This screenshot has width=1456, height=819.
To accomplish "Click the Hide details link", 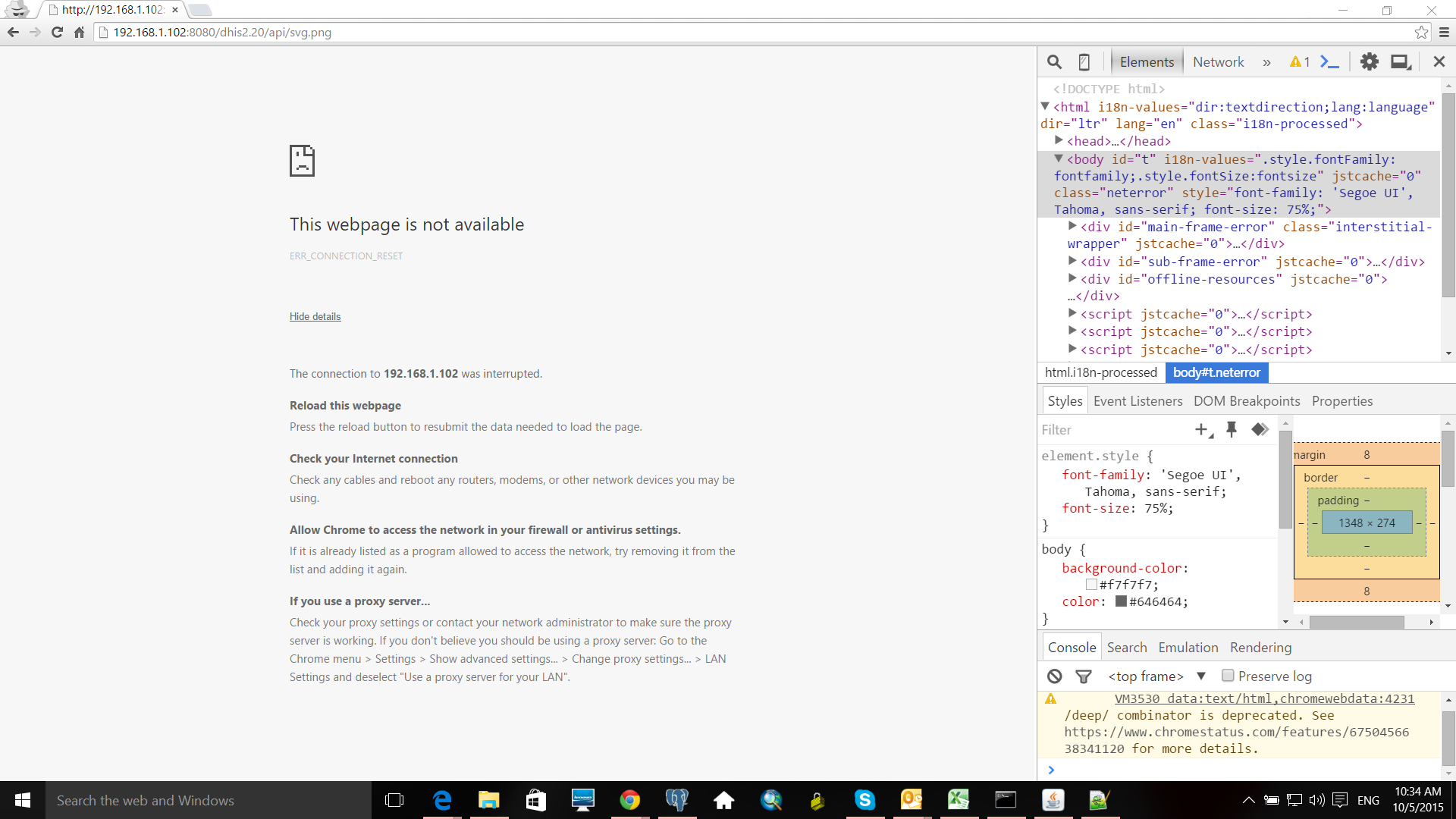I will (315, 317).
